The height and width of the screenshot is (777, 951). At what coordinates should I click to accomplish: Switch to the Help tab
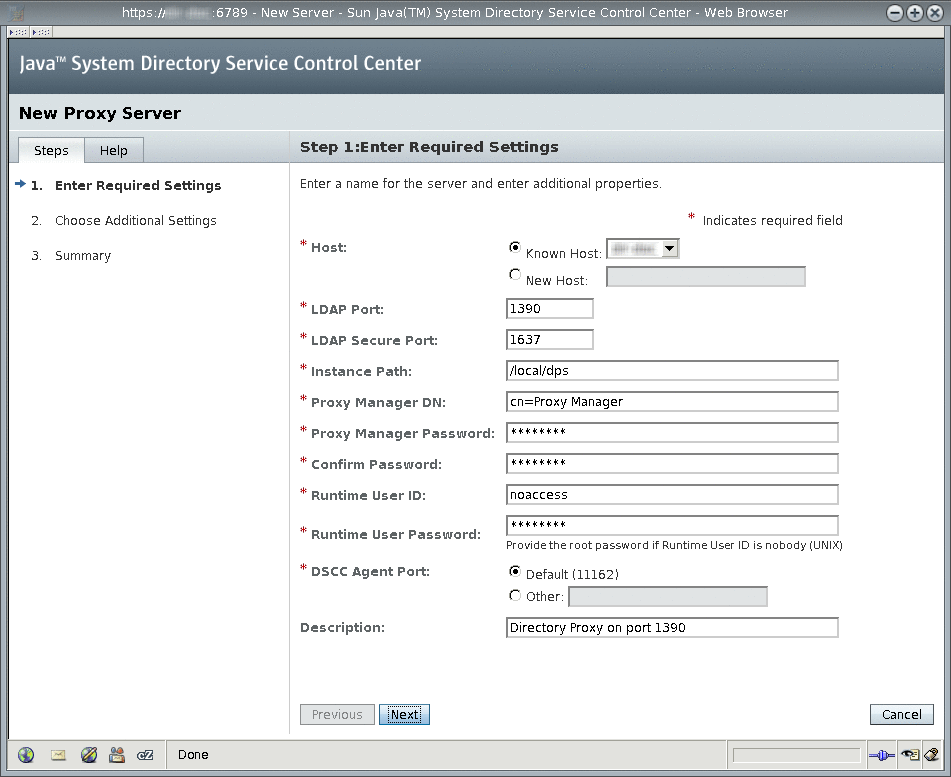[113, 150]
